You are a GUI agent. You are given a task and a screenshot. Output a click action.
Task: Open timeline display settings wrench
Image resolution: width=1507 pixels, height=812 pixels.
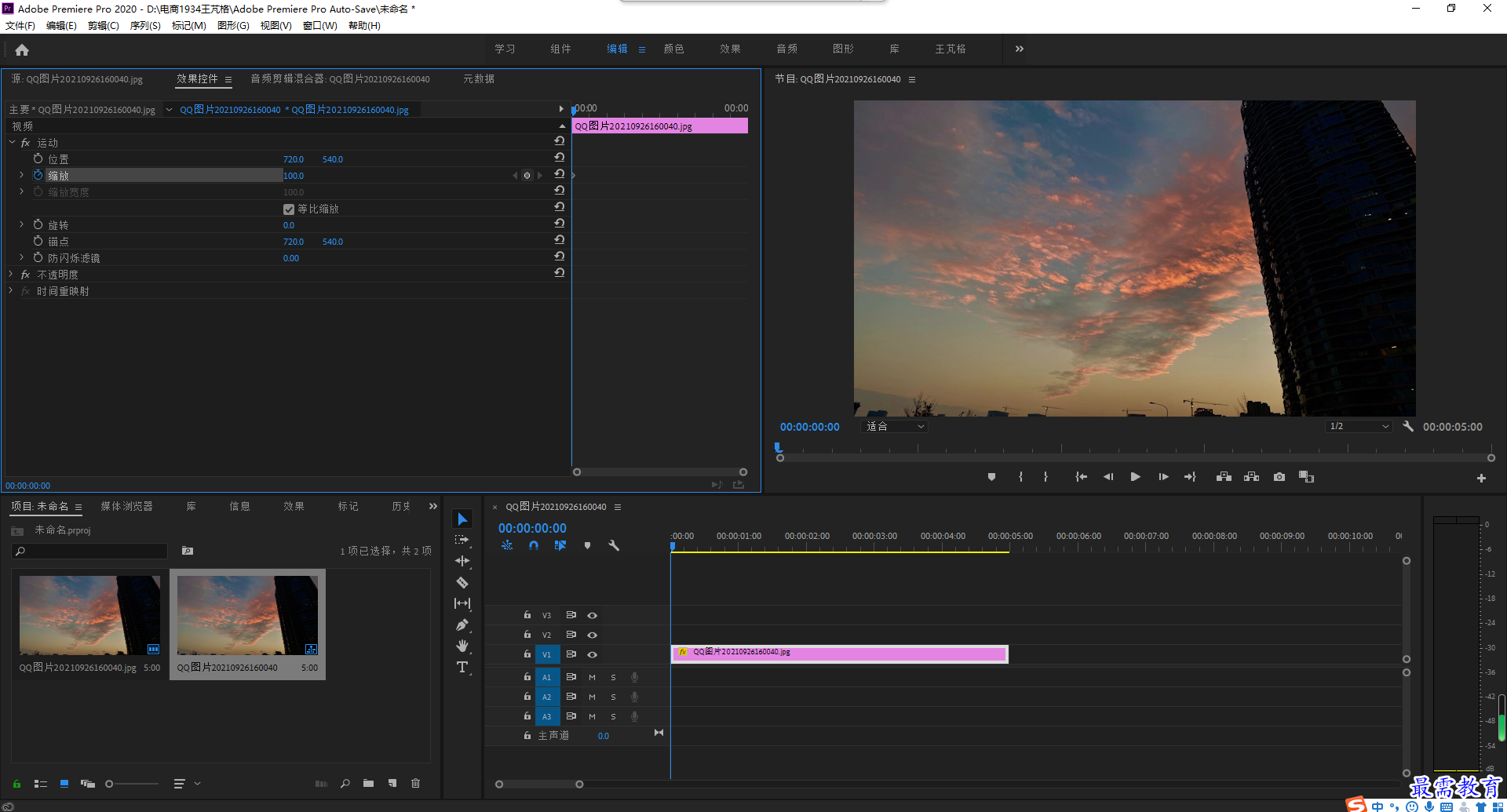614,545
